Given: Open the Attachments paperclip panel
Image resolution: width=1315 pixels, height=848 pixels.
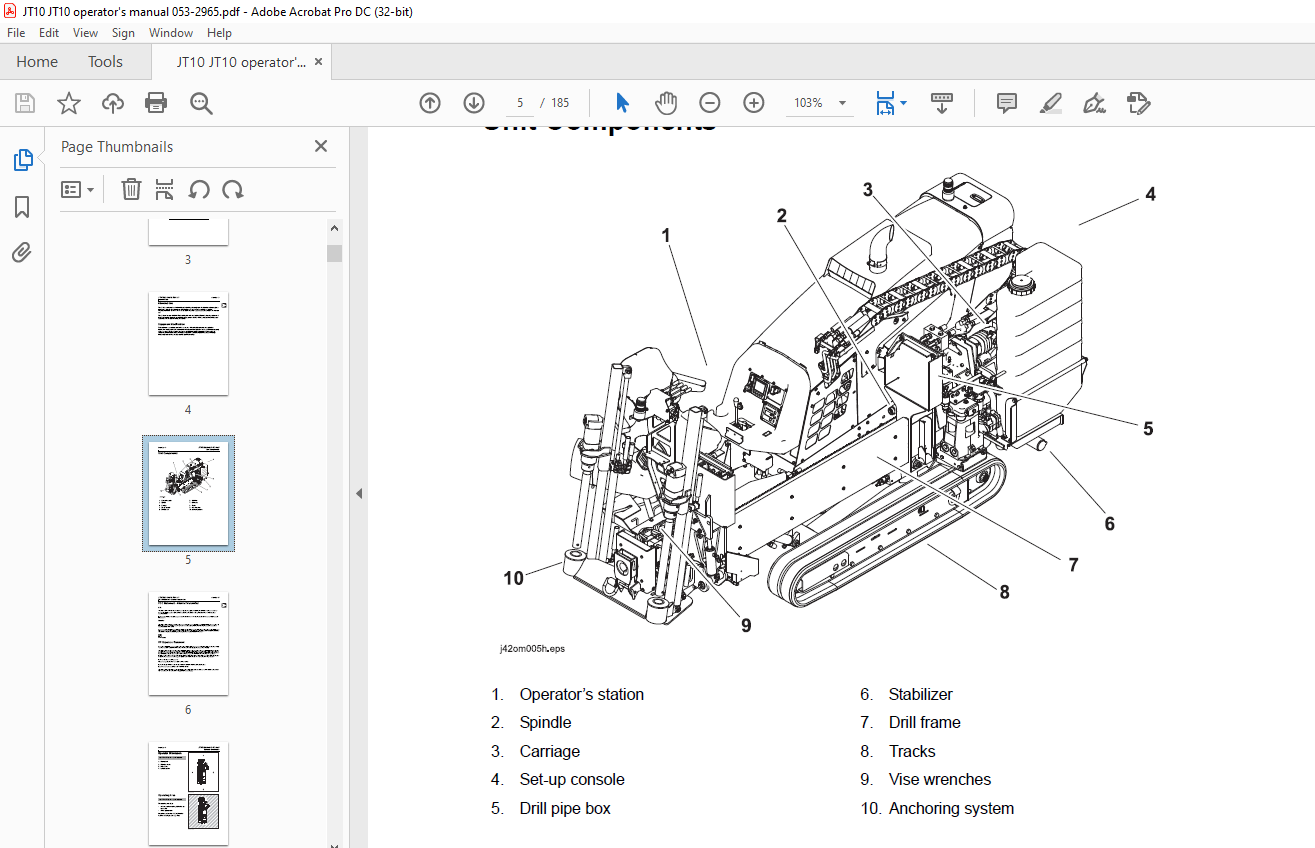Looking at the screenshot, I should 22,252.
